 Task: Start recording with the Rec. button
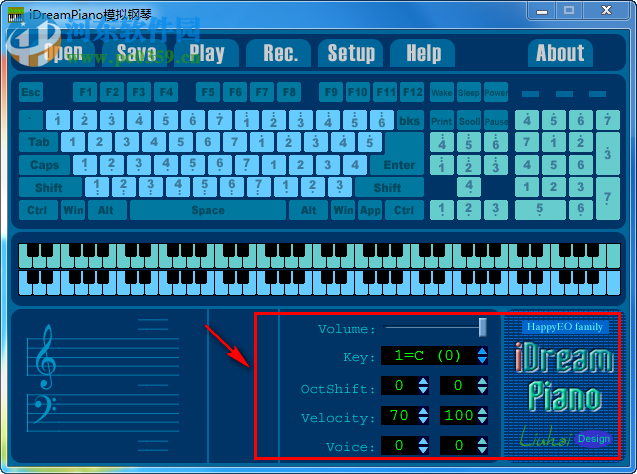280,53
